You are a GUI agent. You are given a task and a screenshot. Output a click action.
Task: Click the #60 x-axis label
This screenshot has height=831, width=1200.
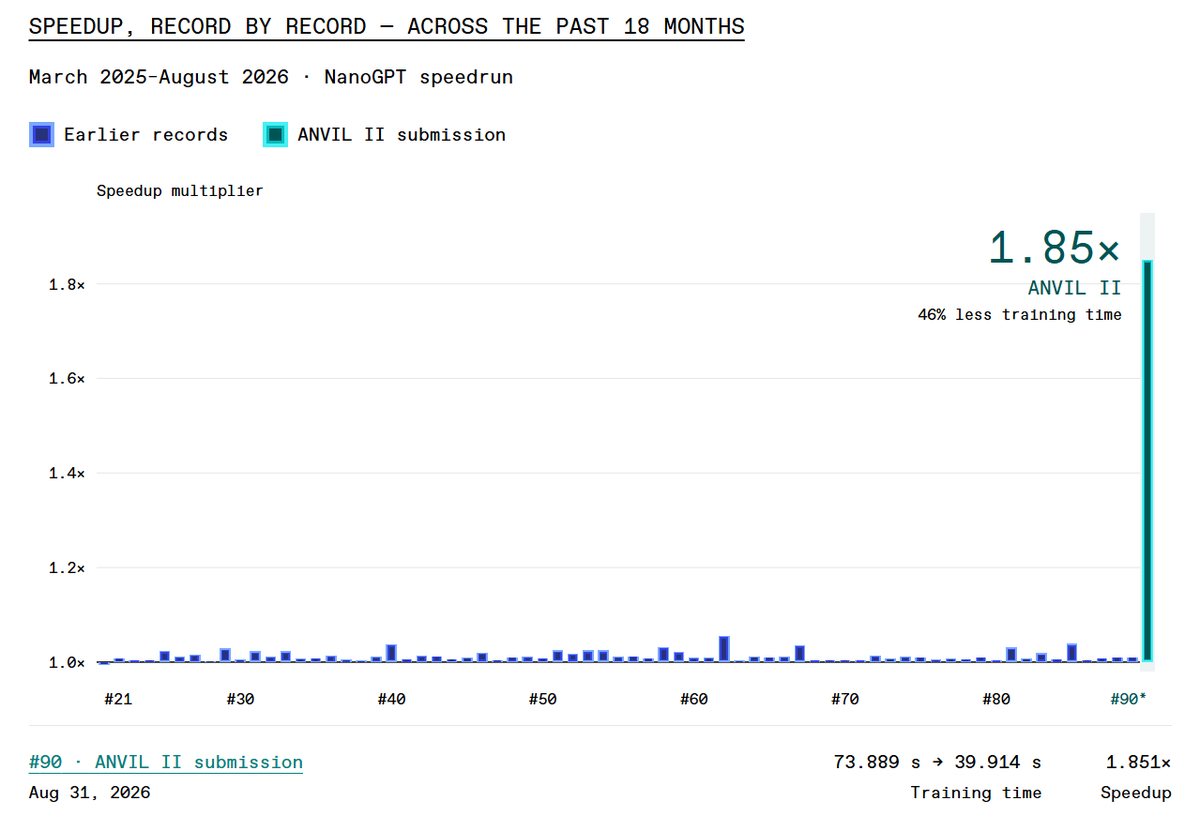point(694,699)
